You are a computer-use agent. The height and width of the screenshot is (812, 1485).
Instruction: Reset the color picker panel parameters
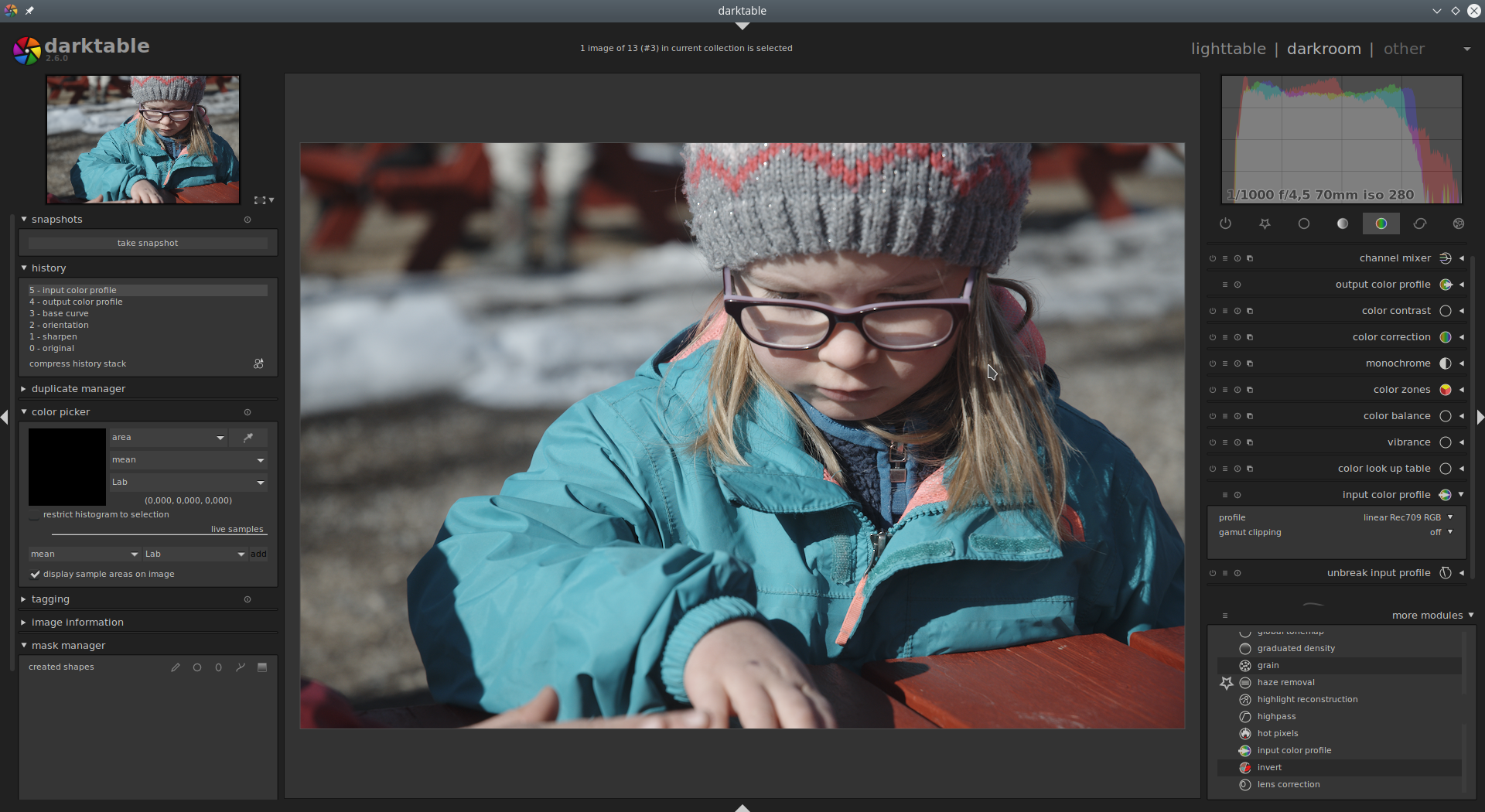247,412
